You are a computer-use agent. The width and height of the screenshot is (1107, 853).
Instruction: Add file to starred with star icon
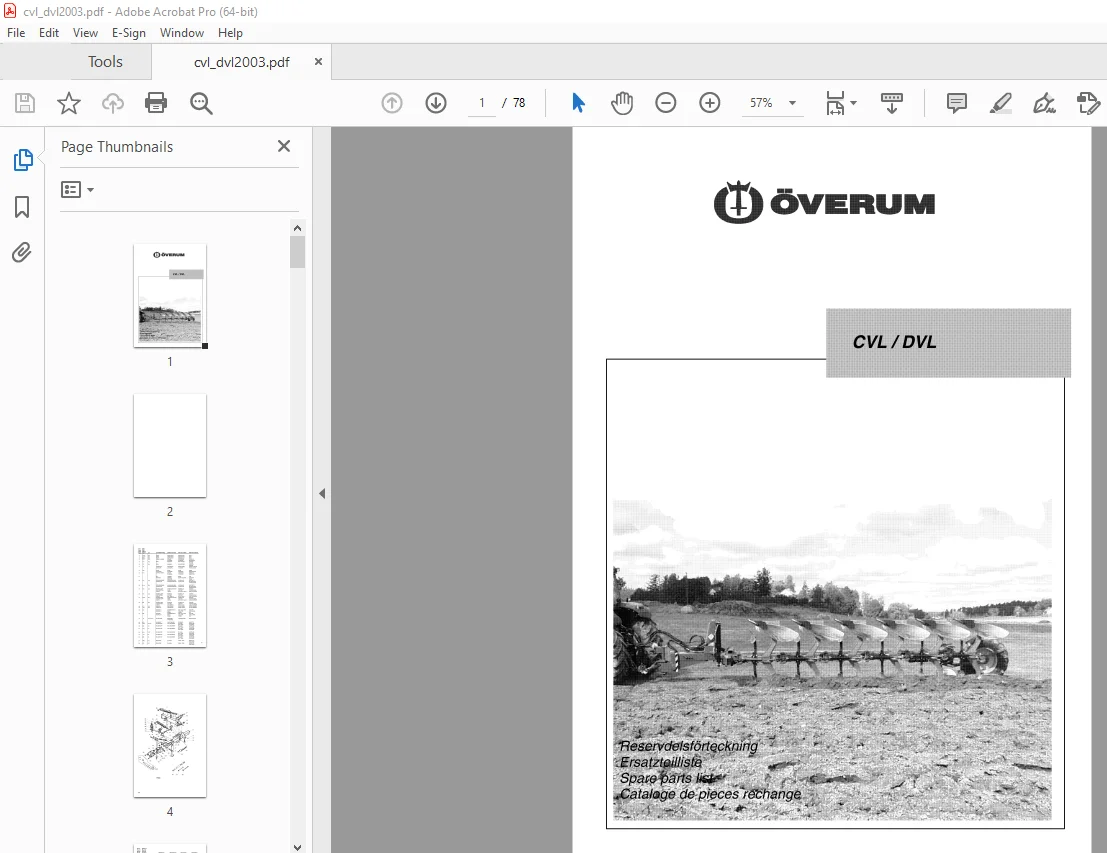68,103
